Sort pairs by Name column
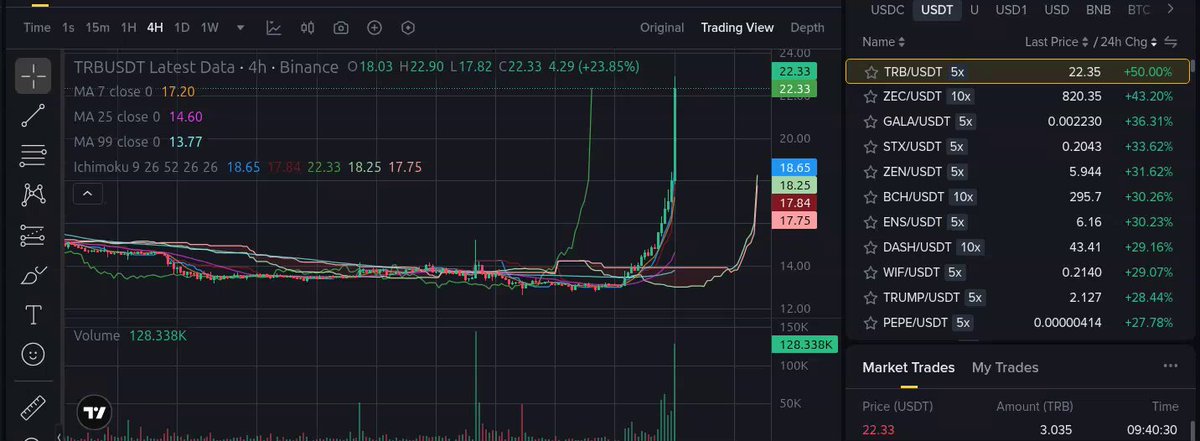 pyautogui.click(x=883, y=42)
